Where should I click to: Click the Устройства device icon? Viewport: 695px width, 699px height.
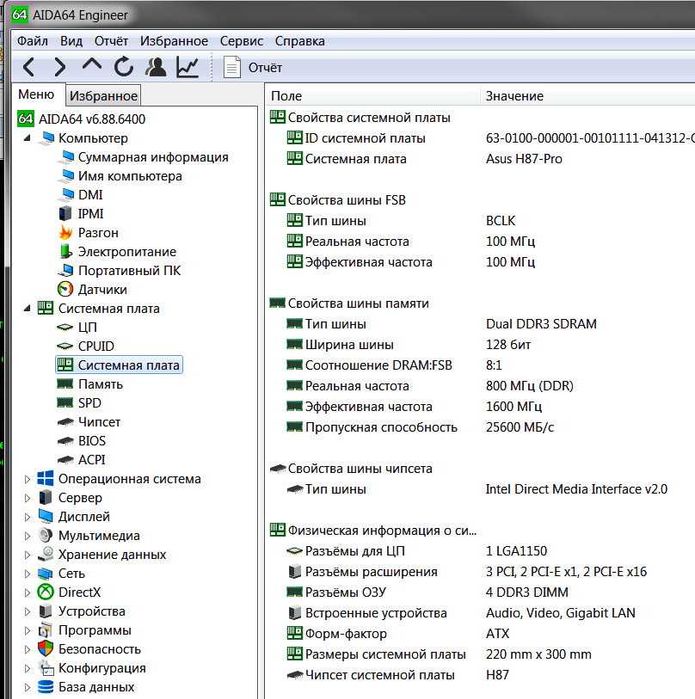(45, 611)
